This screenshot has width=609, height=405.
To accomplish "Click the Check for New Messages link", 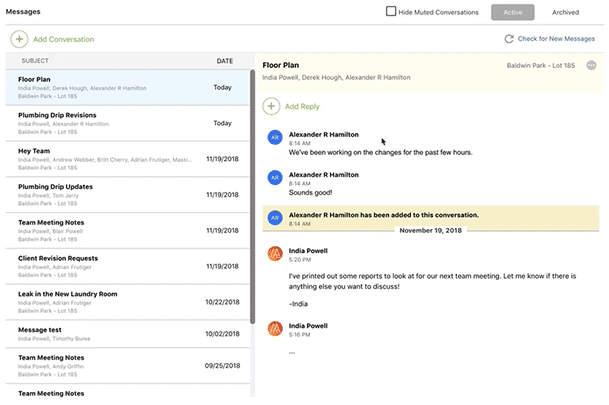I will 557,39.
